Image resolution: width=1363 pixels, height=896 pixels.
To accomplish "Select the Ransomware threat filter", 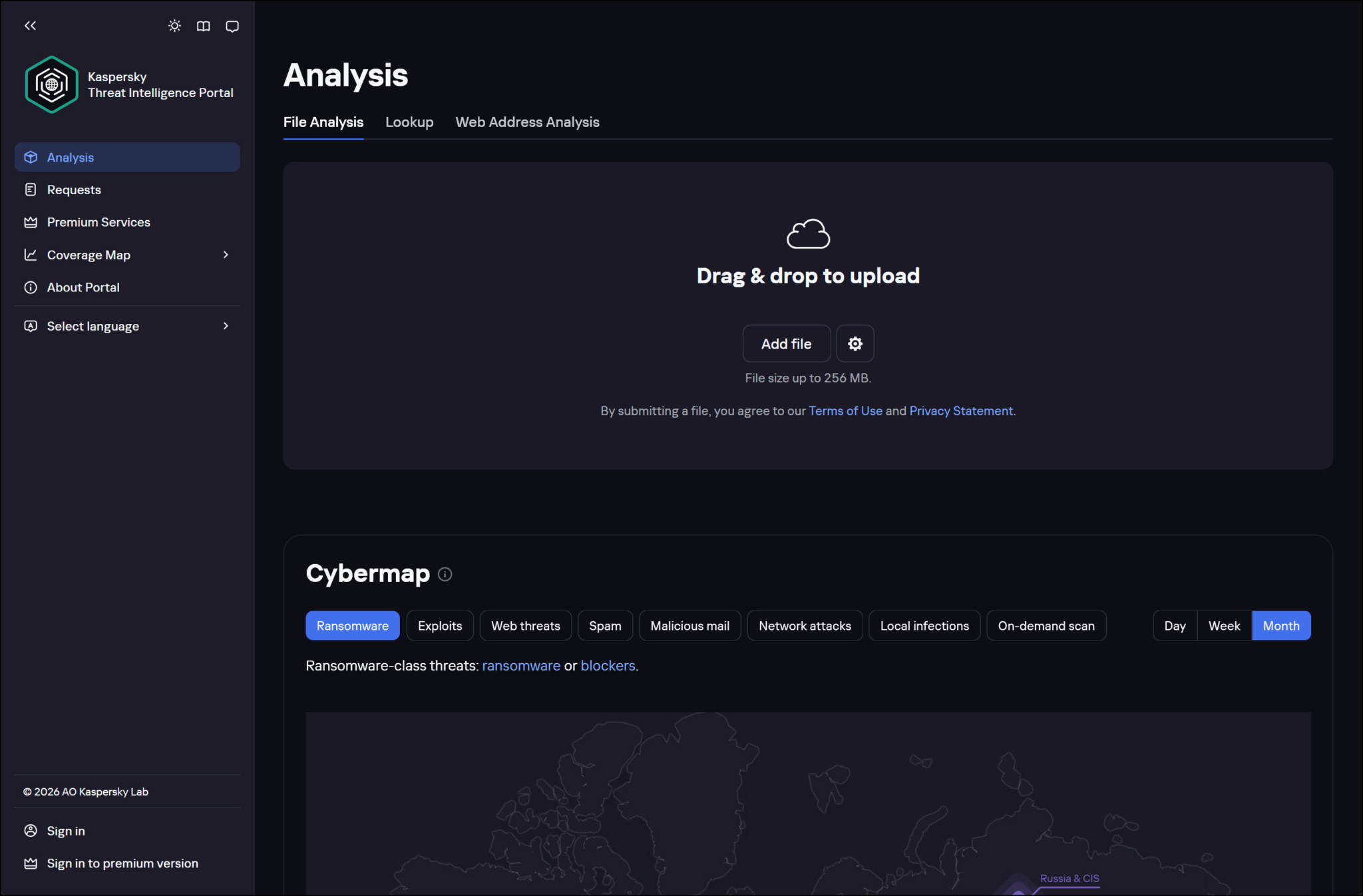I will pos(353,625).
